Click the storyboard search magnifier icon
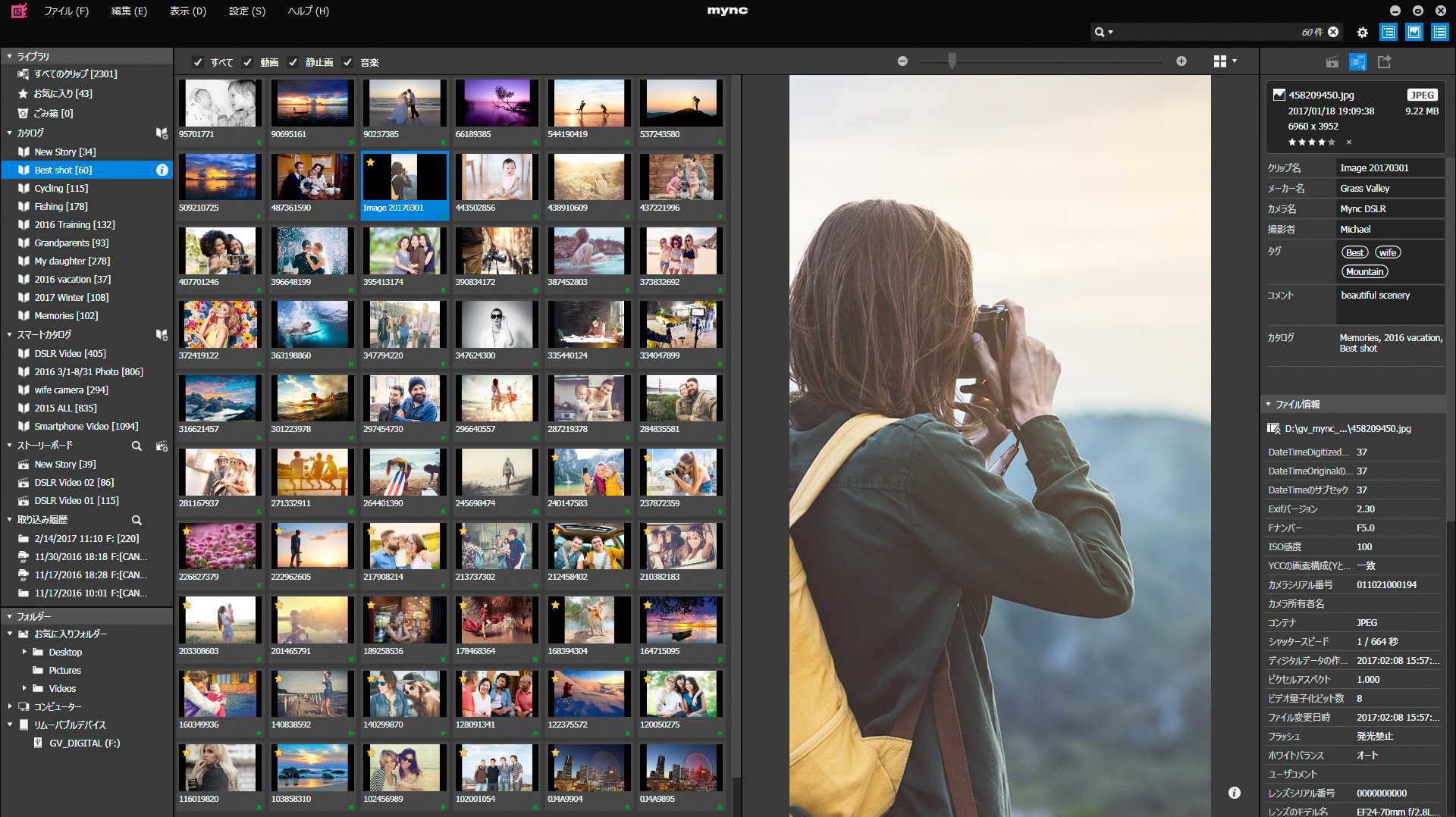1456x817 pixels. point(136,446)
